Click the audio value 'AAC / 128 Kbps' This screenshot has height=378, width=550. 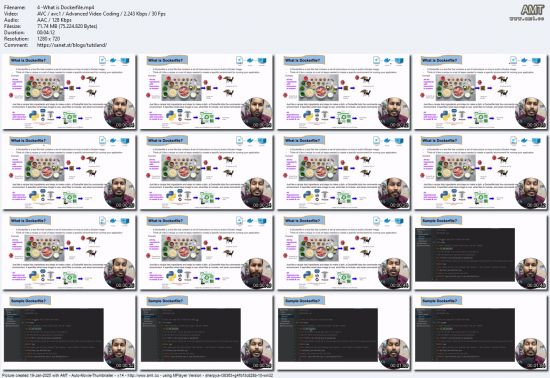coord(54,20)
